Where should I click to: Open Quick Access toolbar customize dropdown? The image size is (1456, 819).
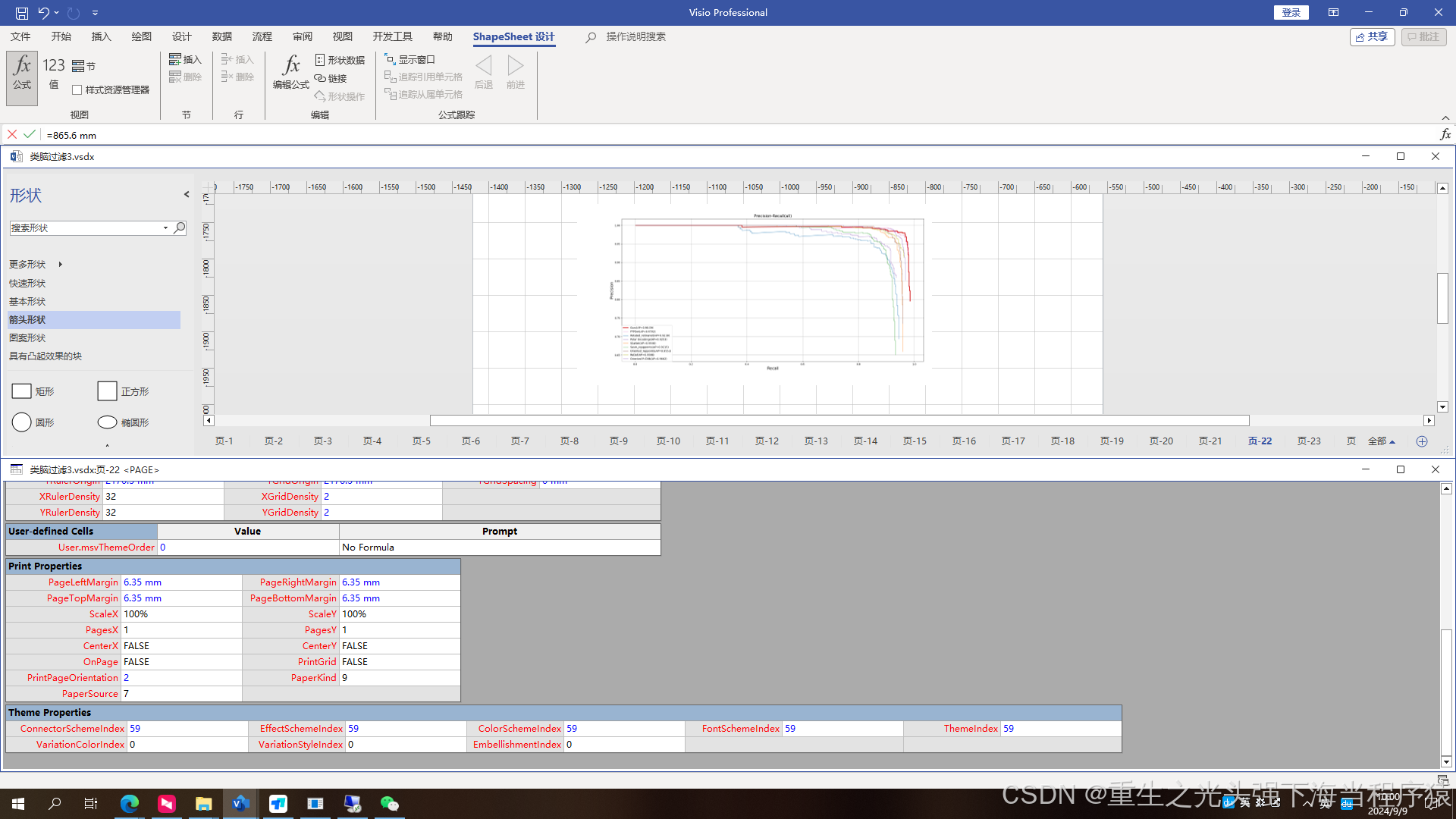tap(95, 13)
